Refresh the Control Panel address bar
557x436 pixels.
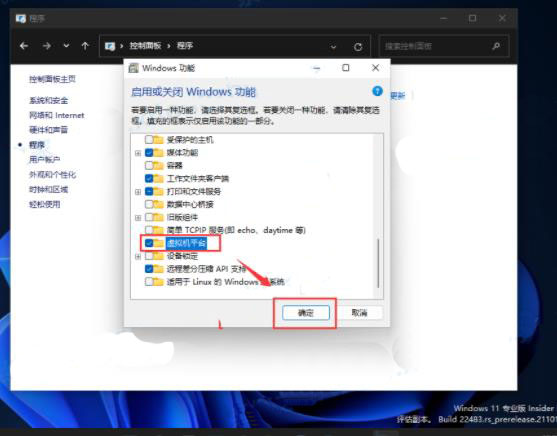coord(358,47)
